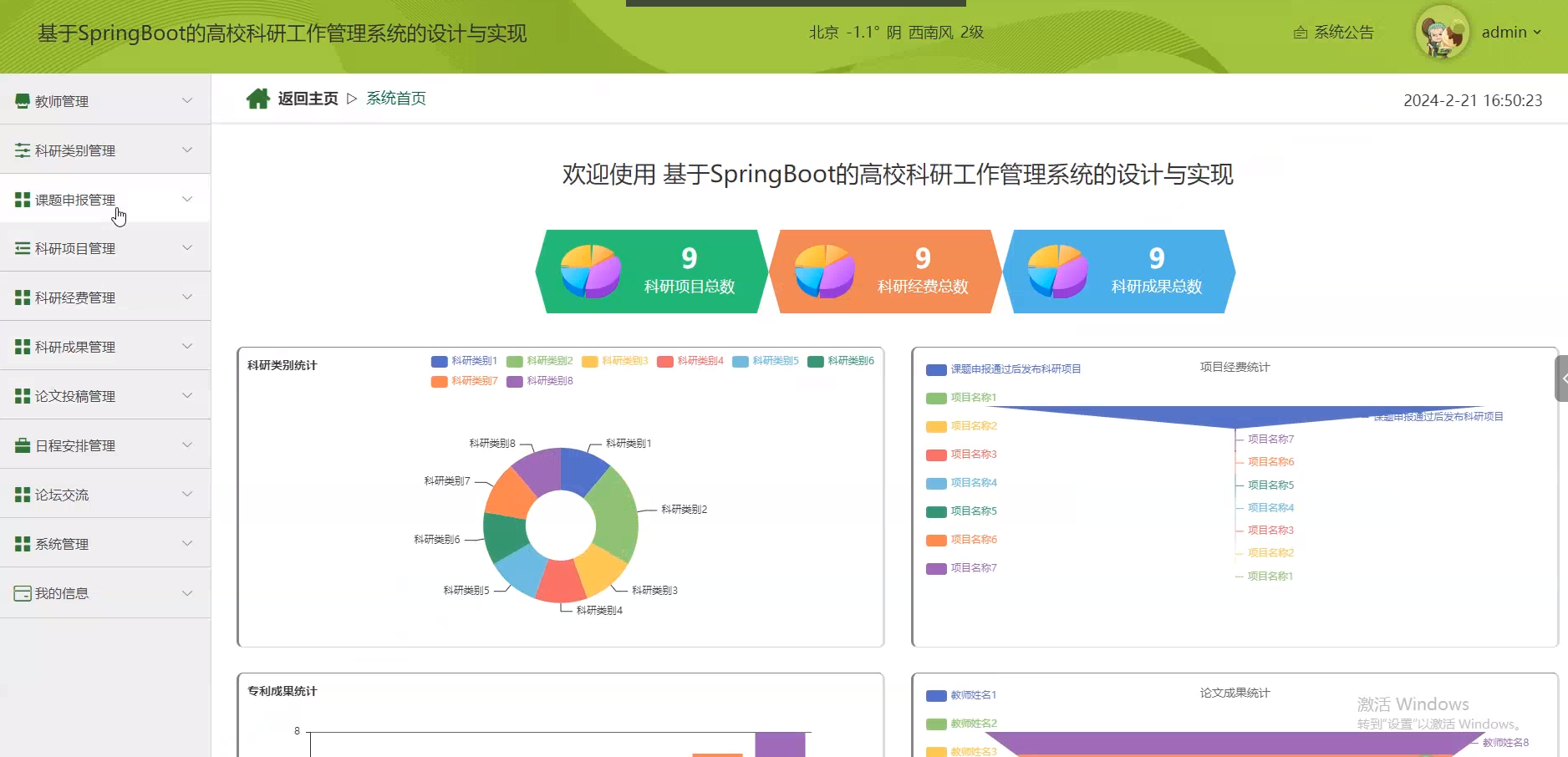Click the 教师姓名2 legend entry
This screenshot has width=1568, height=757.
pos(961,724)
